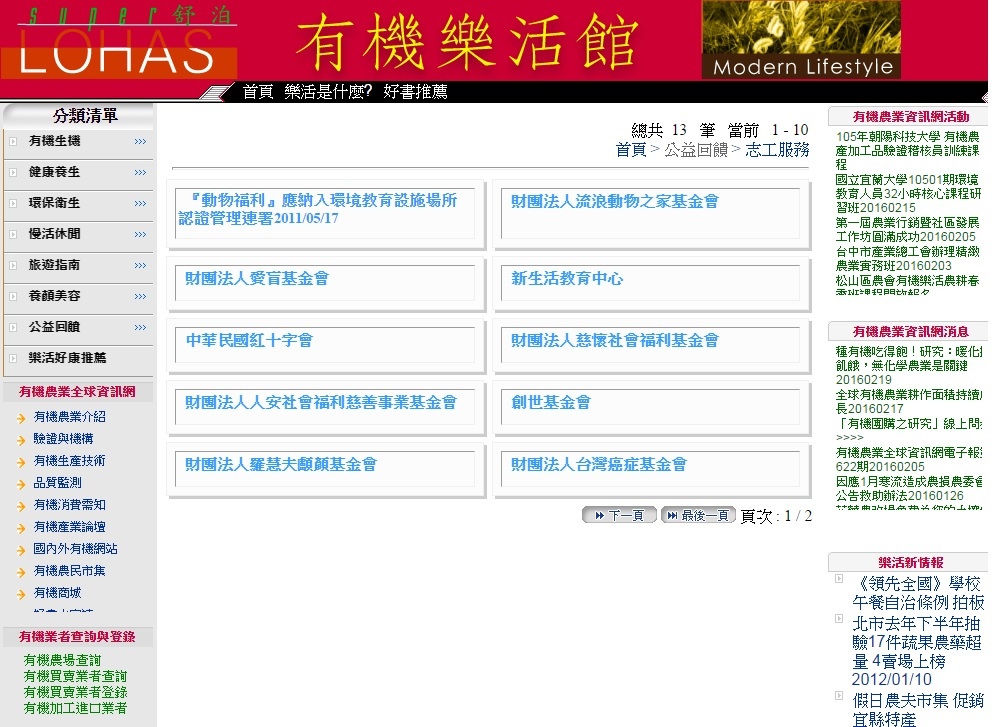
Task: Select the 樂活好康推薦 category
Action: click(68, 357)
